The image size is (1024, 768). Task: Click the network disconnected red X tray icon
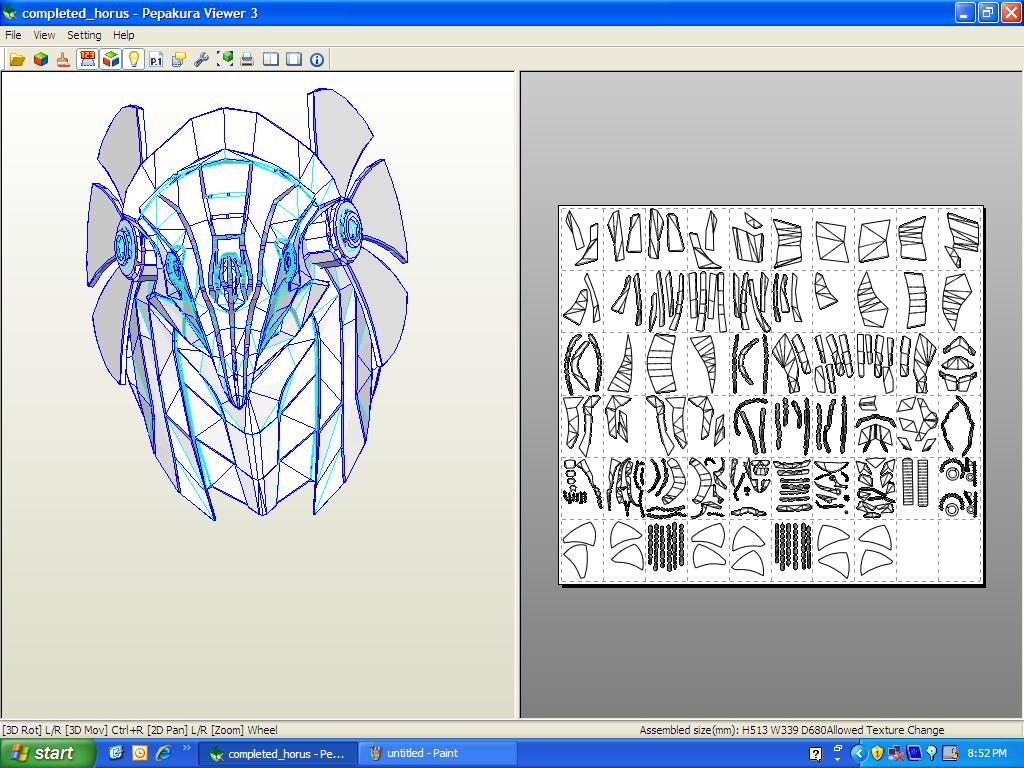[x=895, y=754]
